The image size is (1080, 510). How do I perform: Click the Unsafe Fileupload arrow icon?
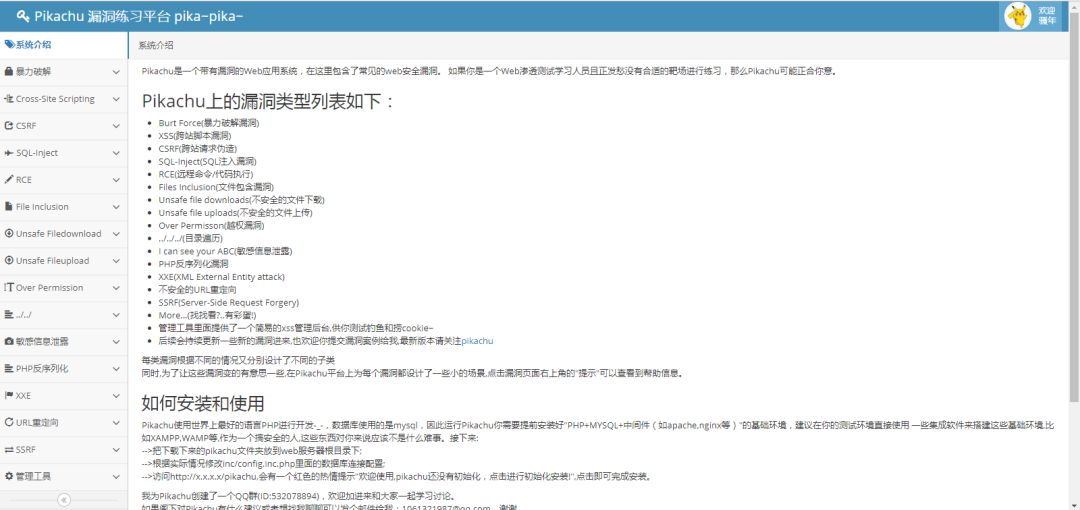pos(9,261)
